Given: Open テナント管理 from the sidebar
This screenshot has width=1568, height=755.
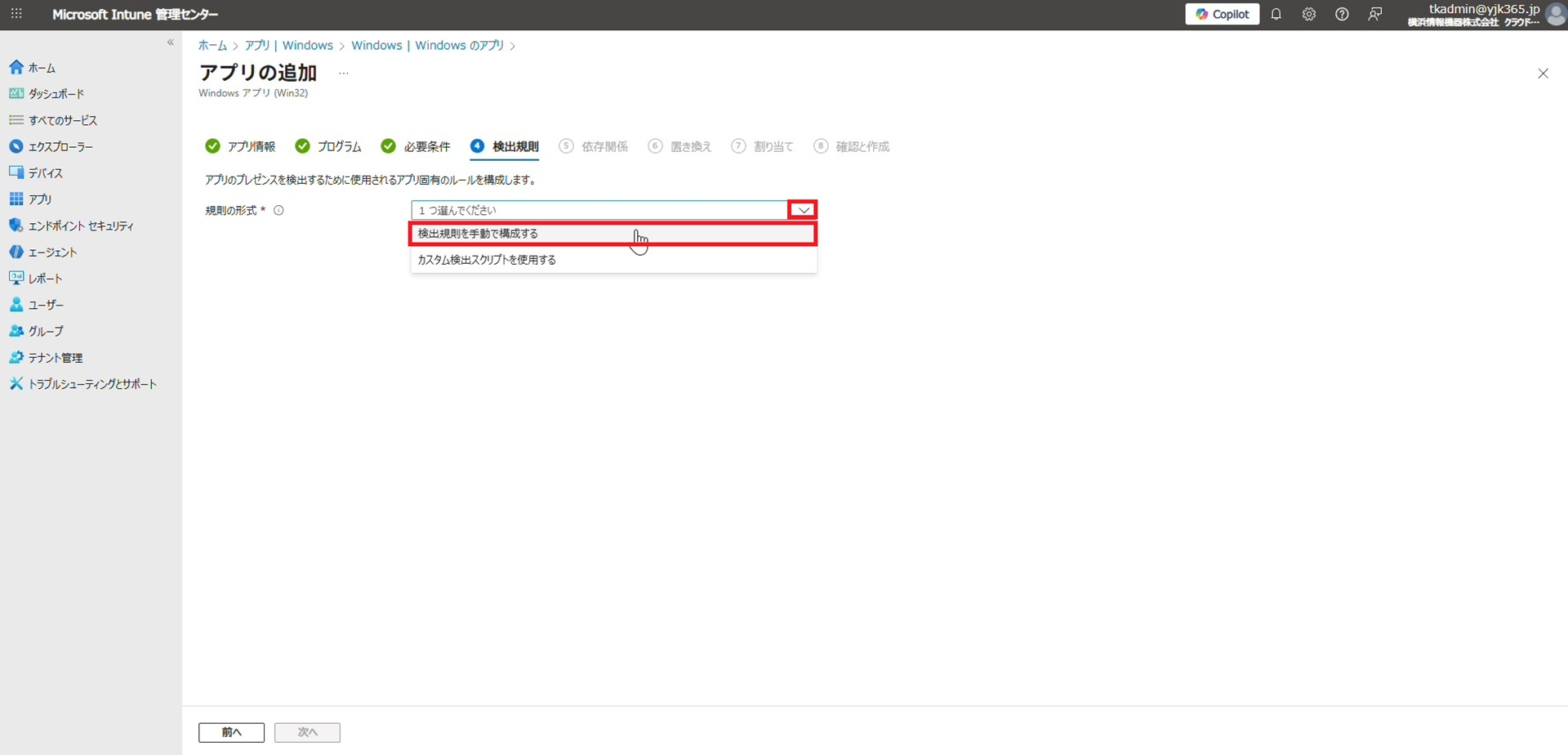Looking at the screenshot, I should click(x=55, y=358).
